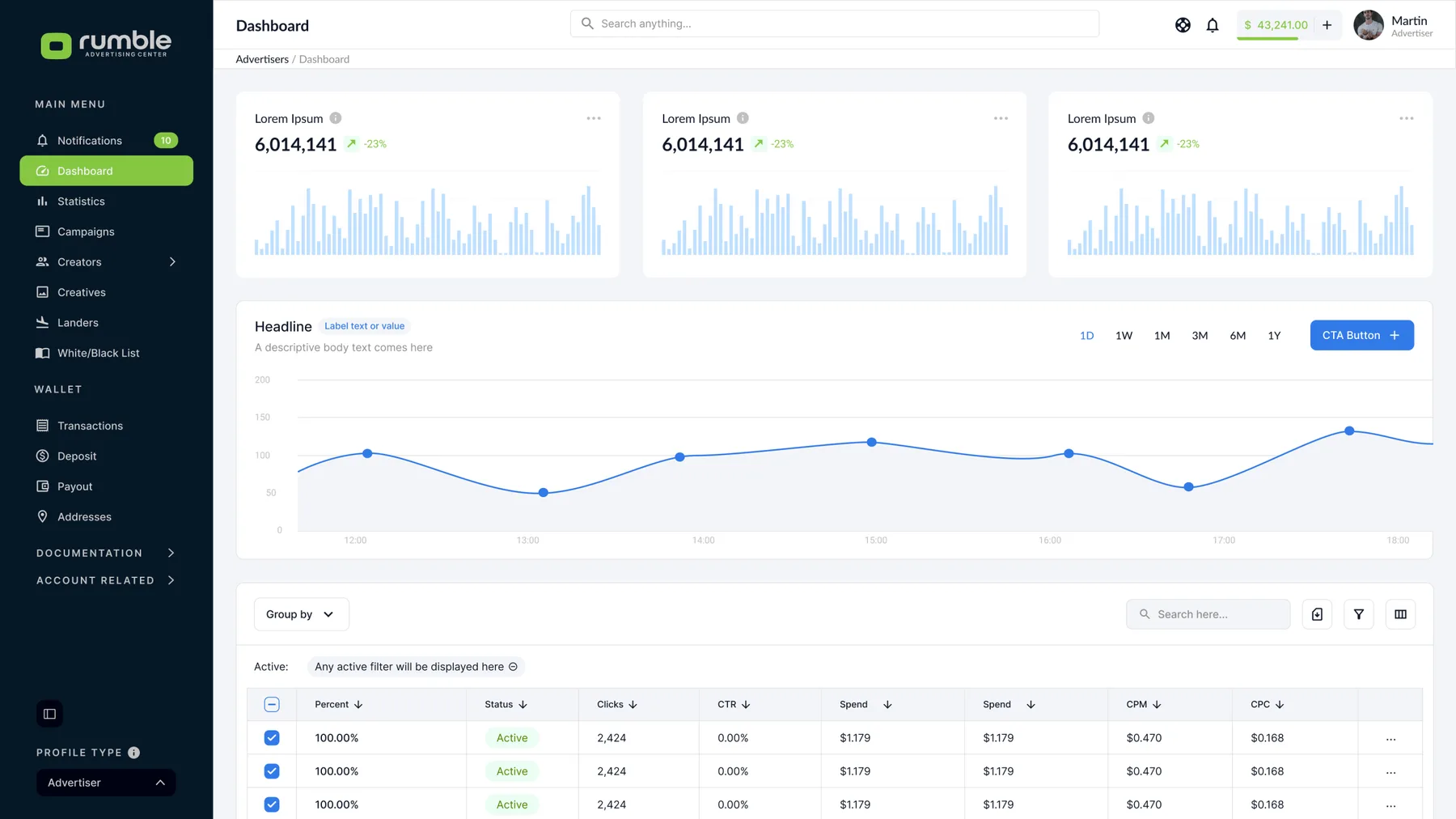Expand the Advertiser profile type dropdown

106,783
